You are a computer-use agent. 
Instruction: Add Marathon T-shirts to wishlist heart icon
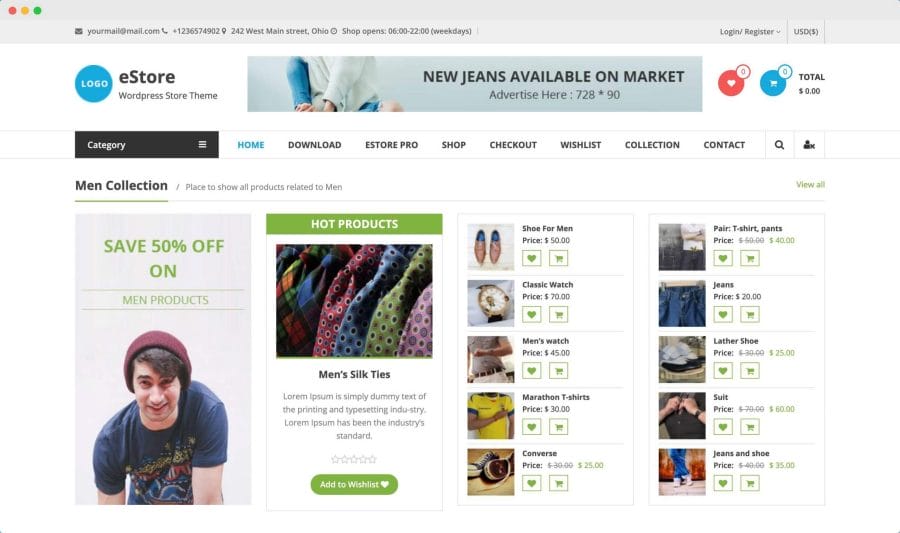tap(532, 427)
